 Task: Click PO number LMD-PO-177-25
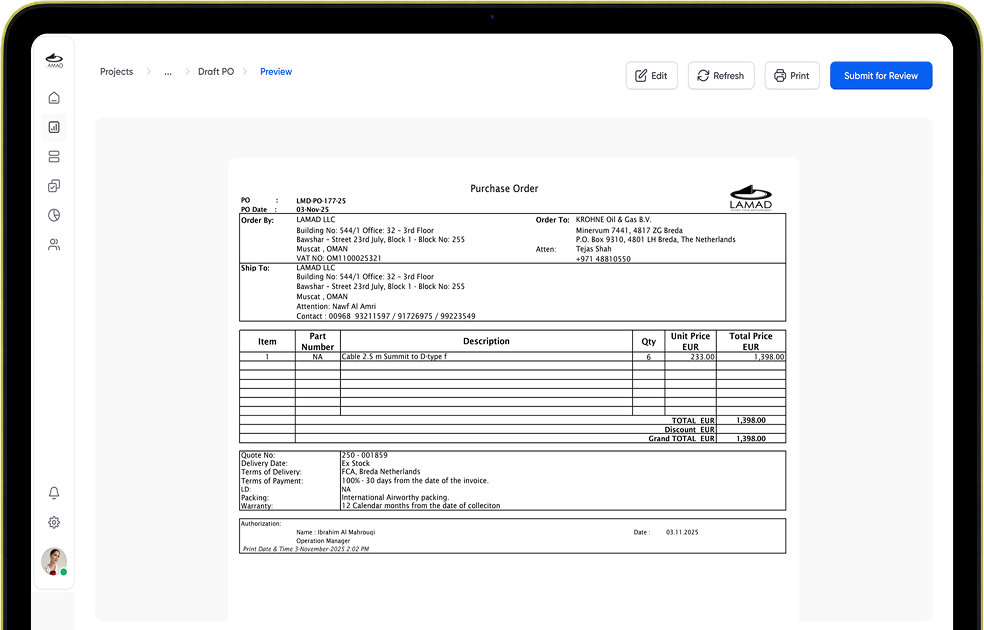pos(321,201)
